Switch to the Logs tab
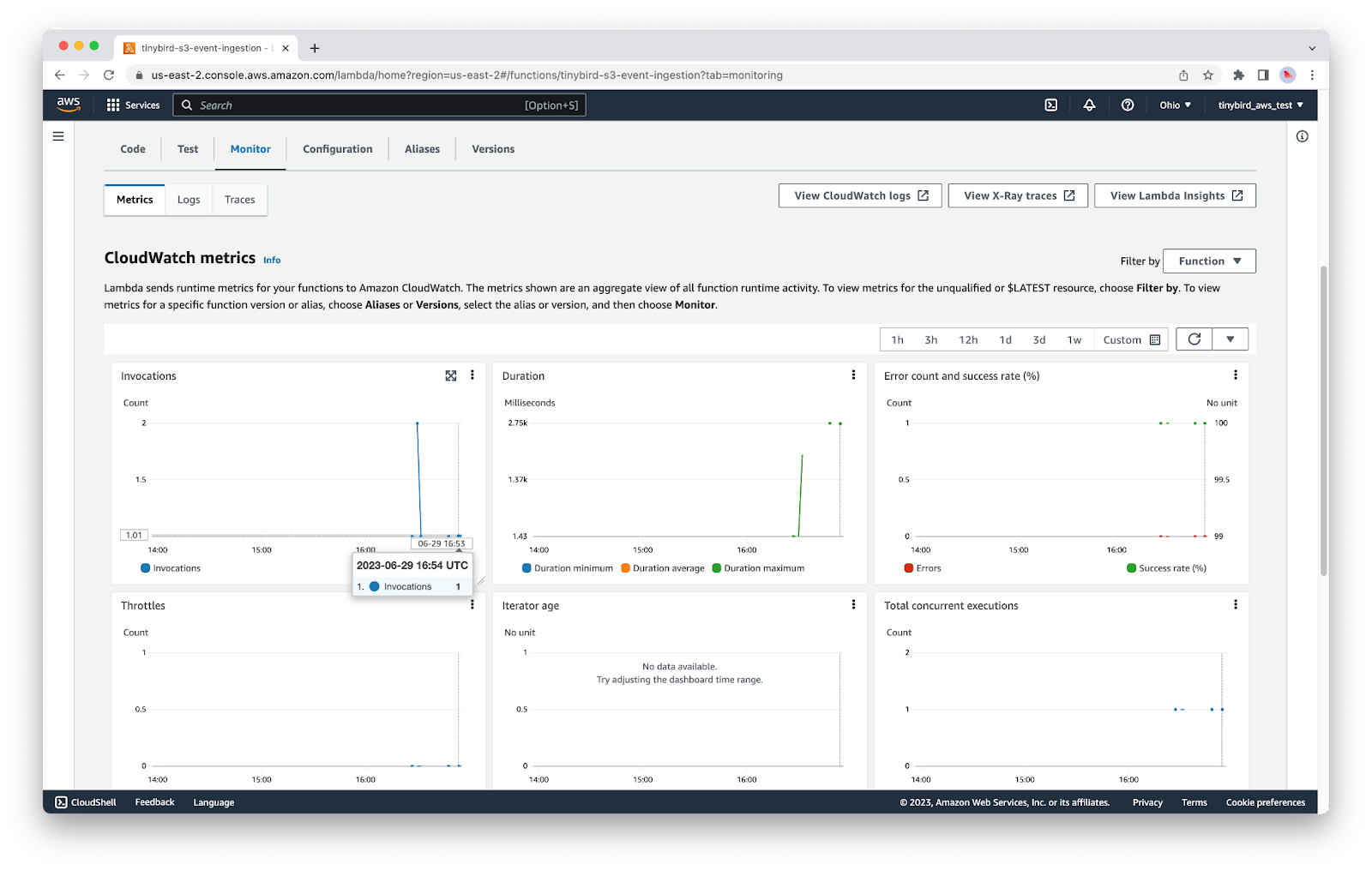 [189, 200]
